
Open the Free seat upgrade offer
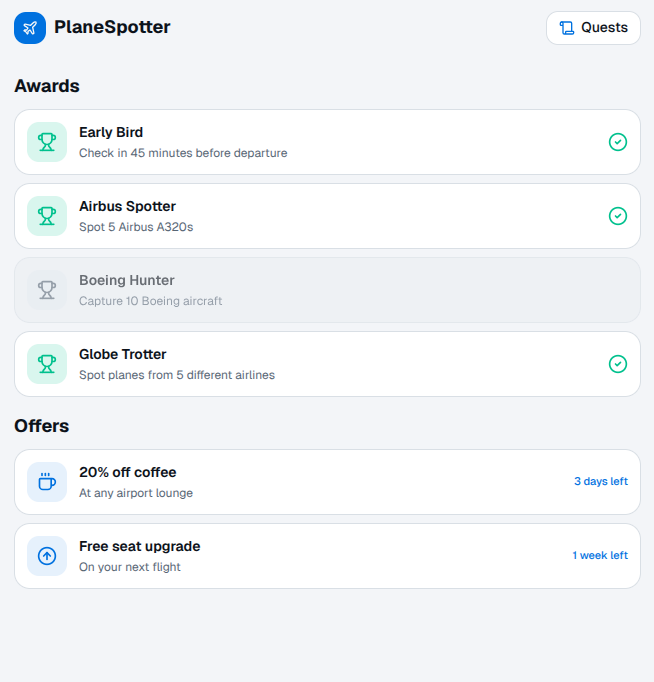pos(300,556)
